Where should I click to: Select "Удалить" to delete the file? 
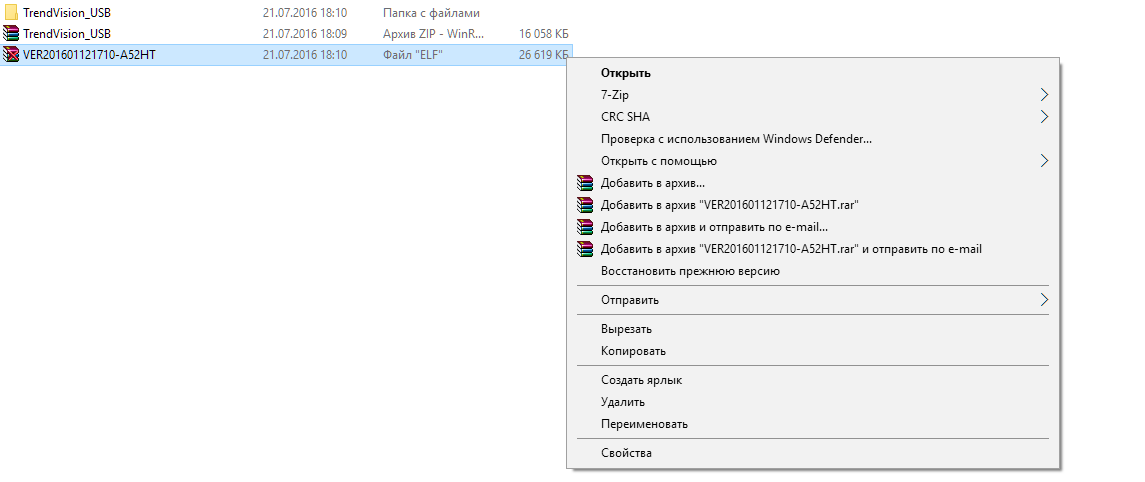(622, 402)
